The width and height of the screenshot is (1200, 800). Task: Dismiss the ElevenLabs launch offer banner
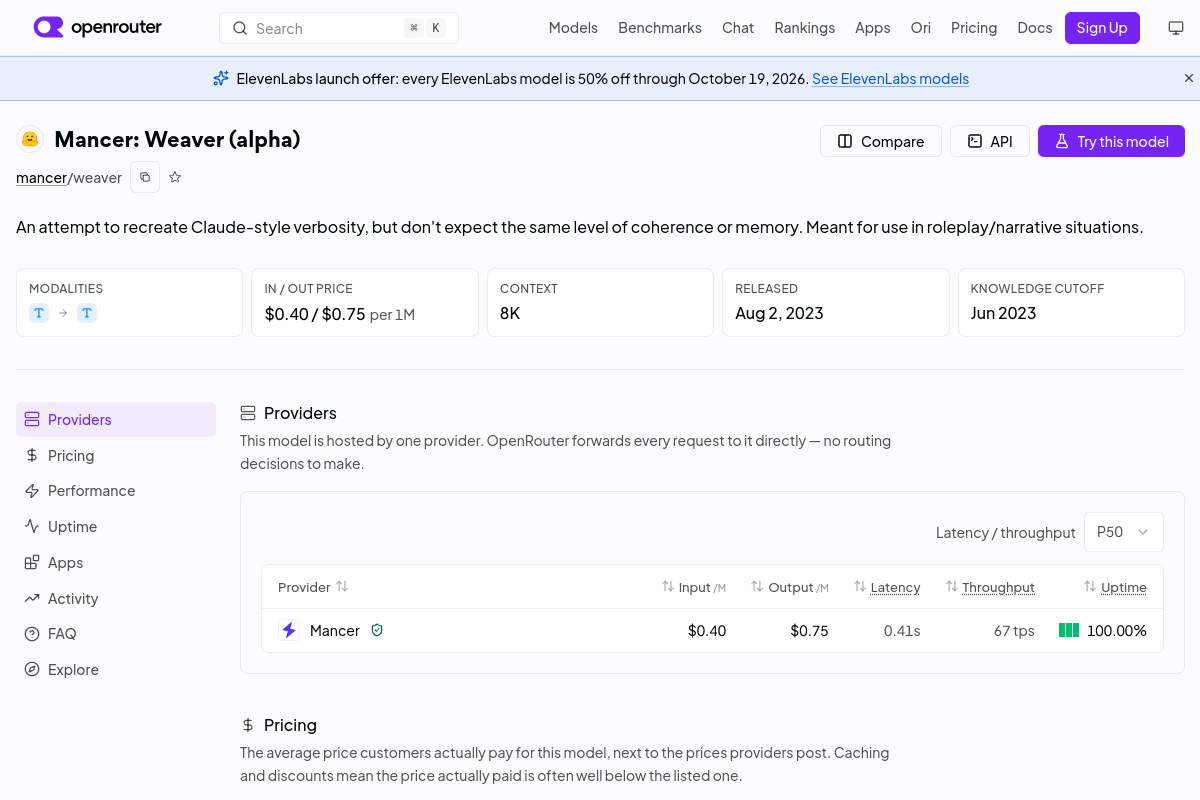(x=1189, y=78)
